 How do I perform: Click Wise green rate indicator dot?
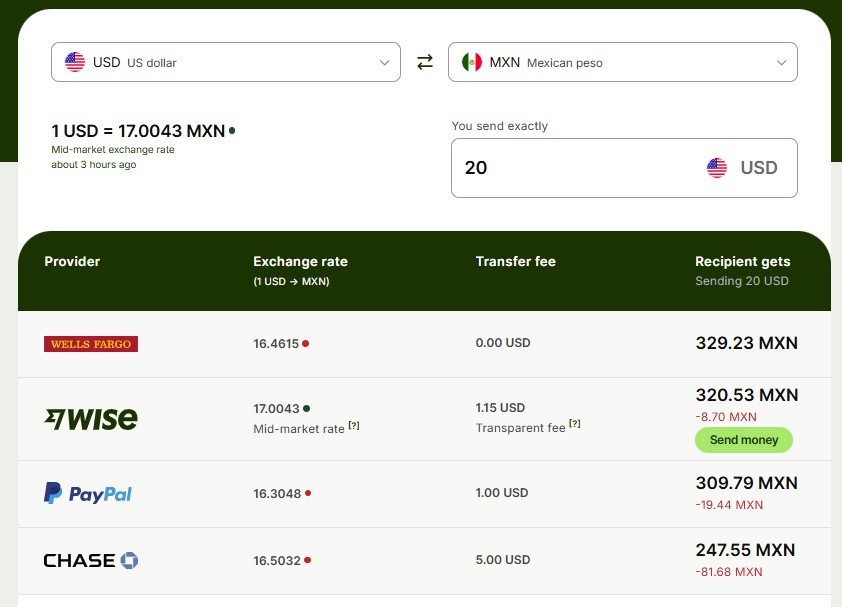pos(307,409)
